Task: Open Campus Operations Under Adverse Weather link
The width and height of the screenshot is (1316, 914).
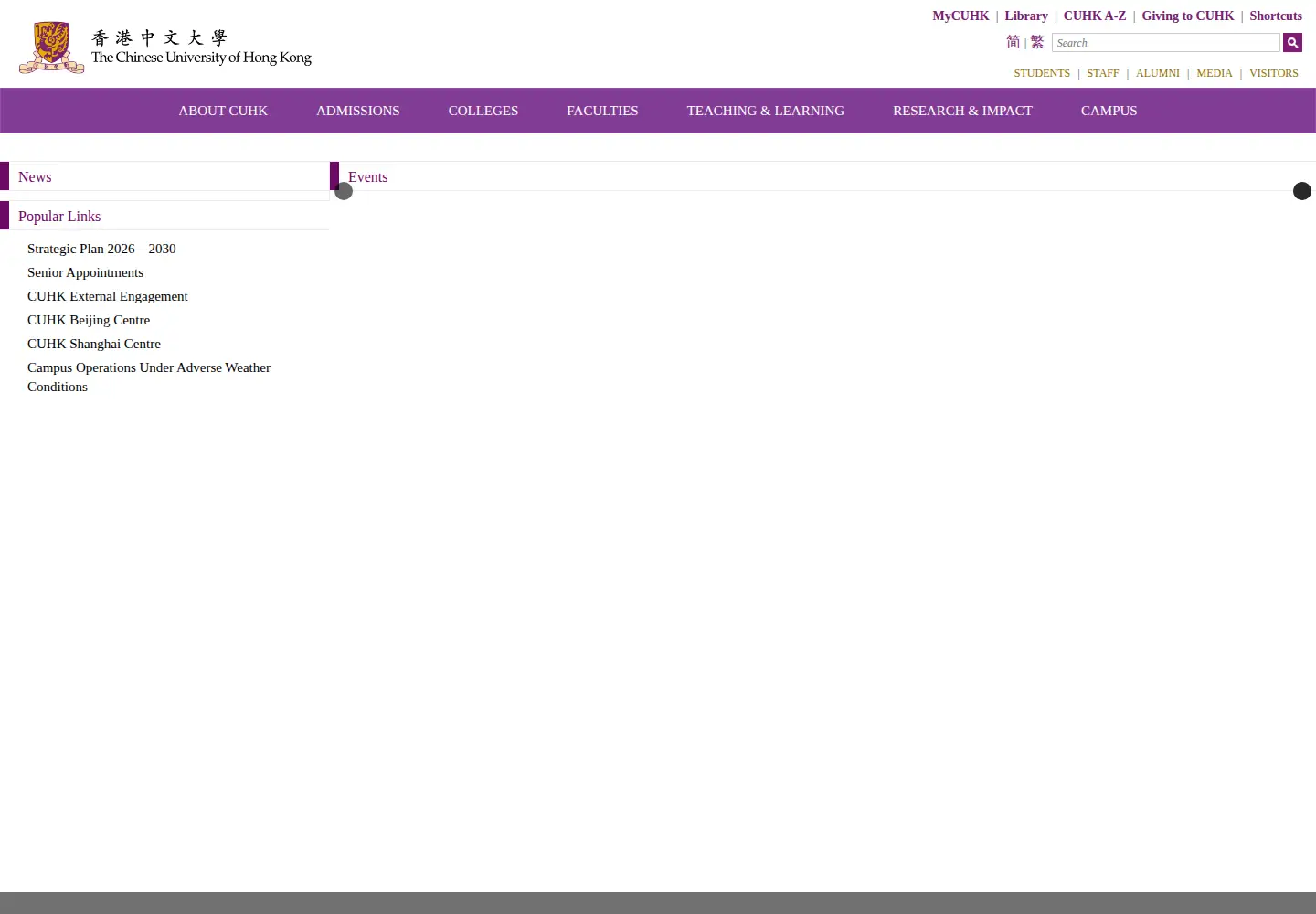Action: click(x=149, y=377)
